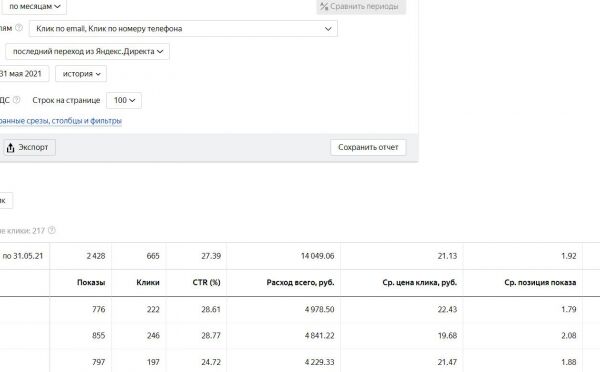Click total impressions value '2 428'

point(96,256)
